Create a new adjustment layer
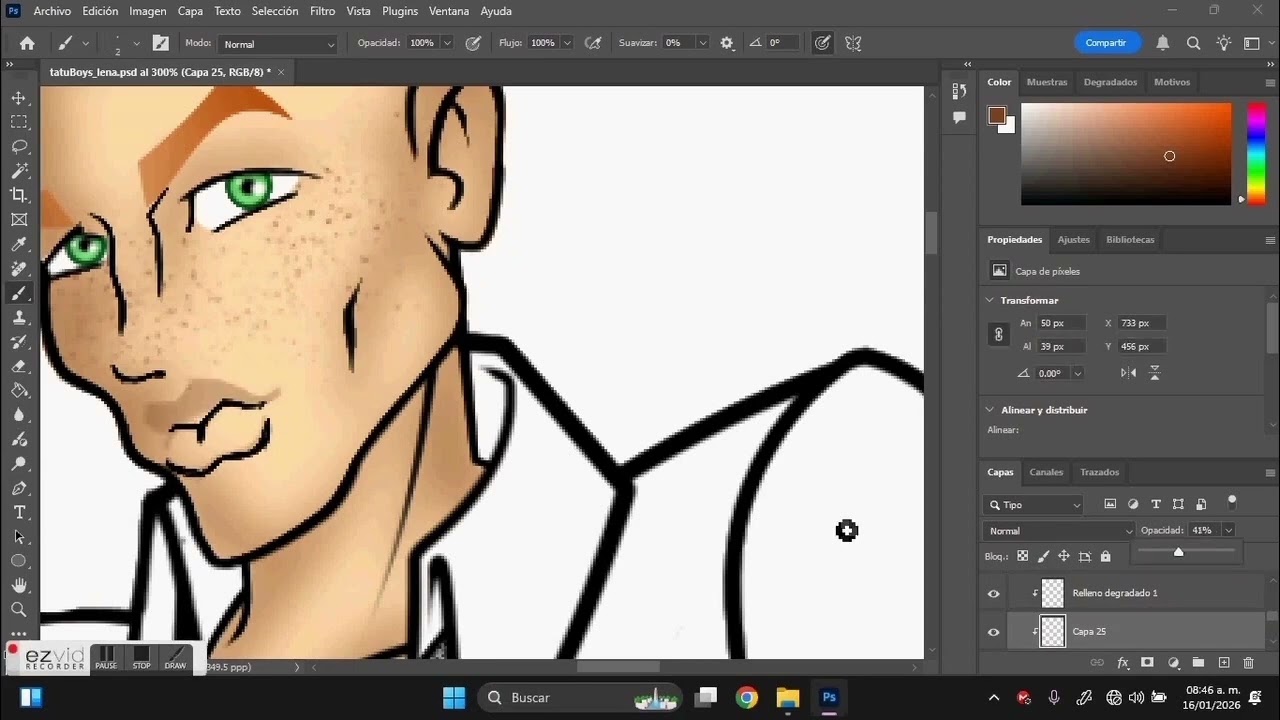1280x720 pixels. pos(1173,662)
